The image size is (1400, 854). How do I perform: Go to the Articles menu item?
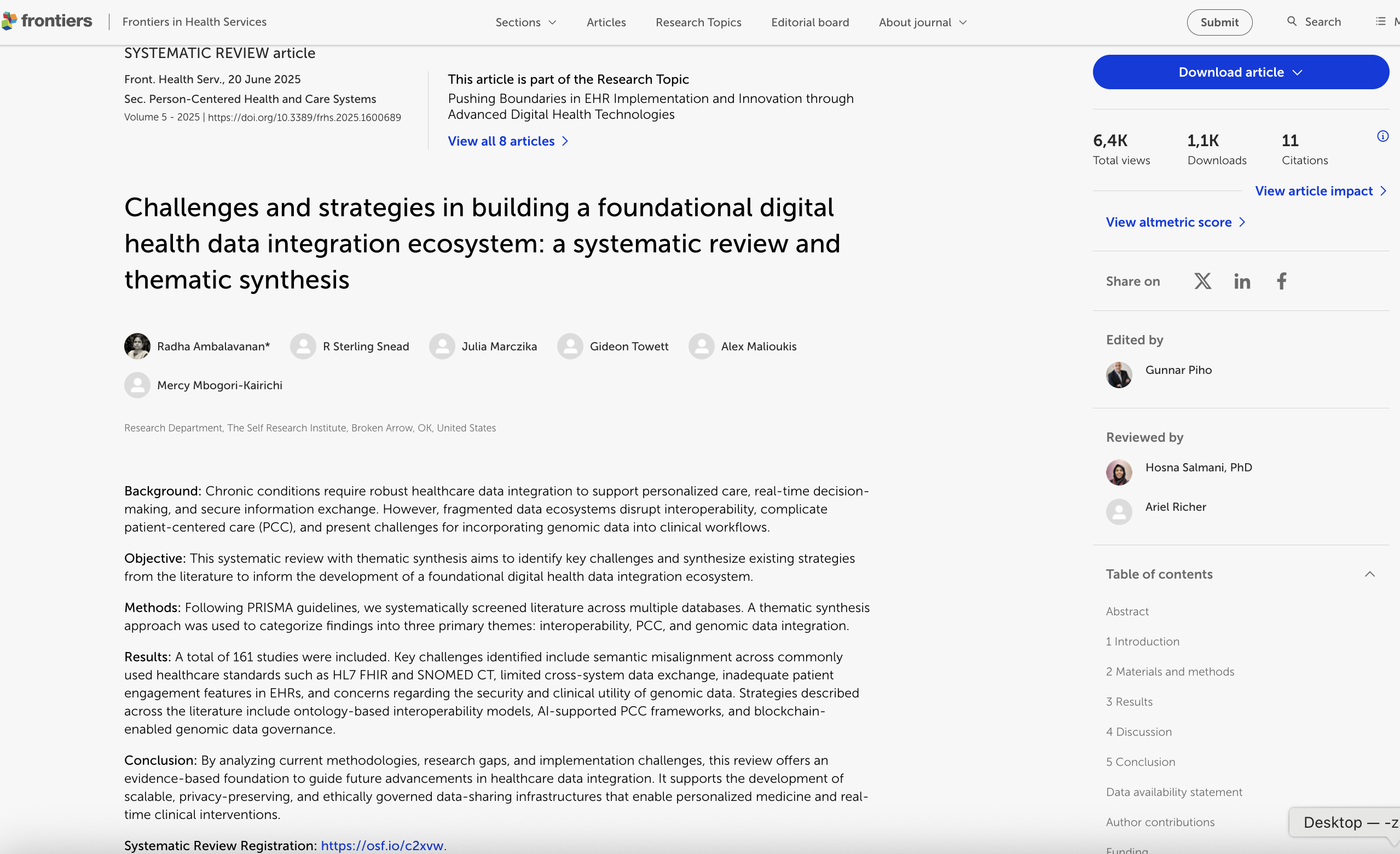(x=606, y=22)
